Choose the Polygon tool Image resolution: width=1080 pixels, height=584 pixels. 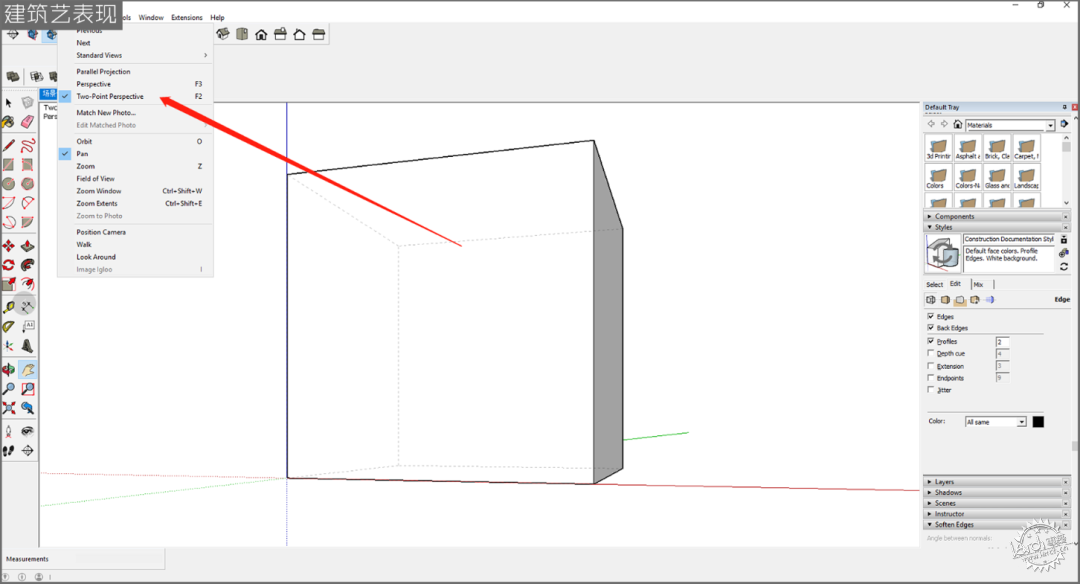pyautogui.click(x=28, y=184)
